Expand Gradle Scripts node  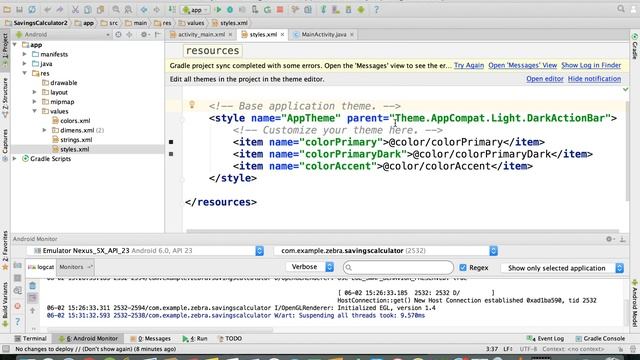click(x=15, y=158)
